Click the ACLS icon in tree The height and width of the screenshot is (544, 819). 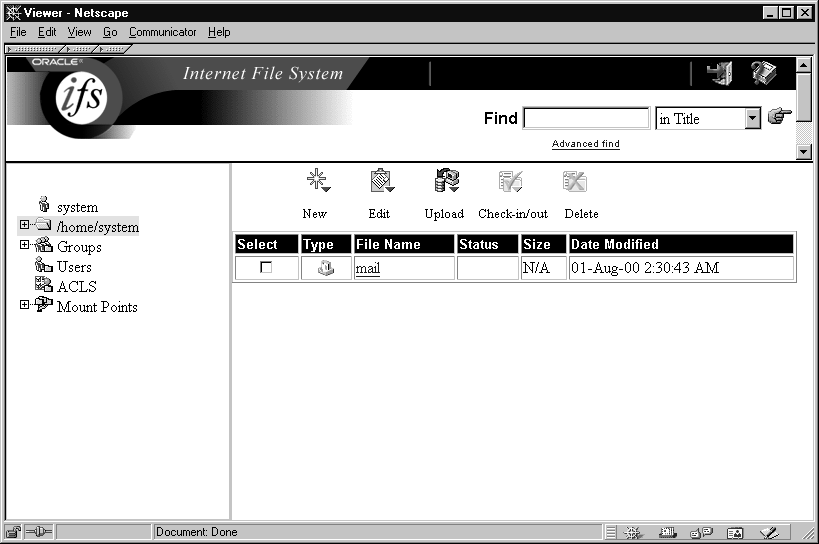[43, 284]
